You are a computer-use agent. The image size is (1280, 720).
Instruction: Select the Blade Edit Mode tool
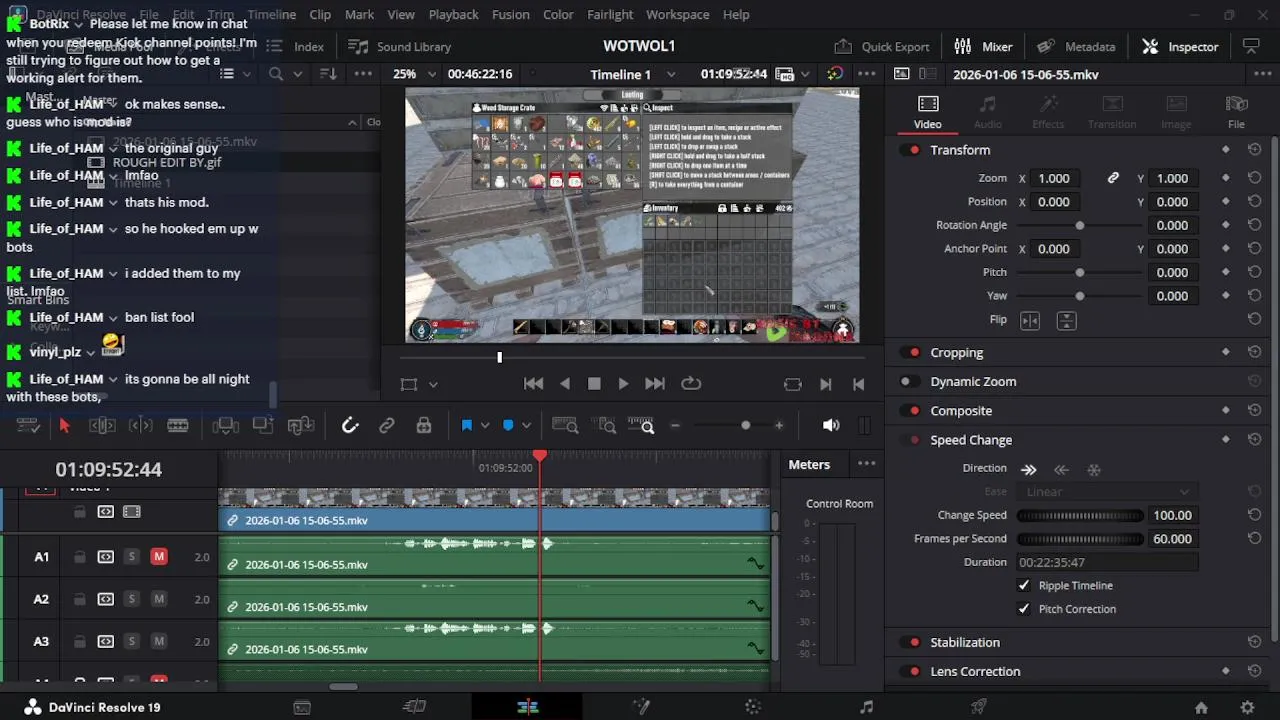coord(178,426)
